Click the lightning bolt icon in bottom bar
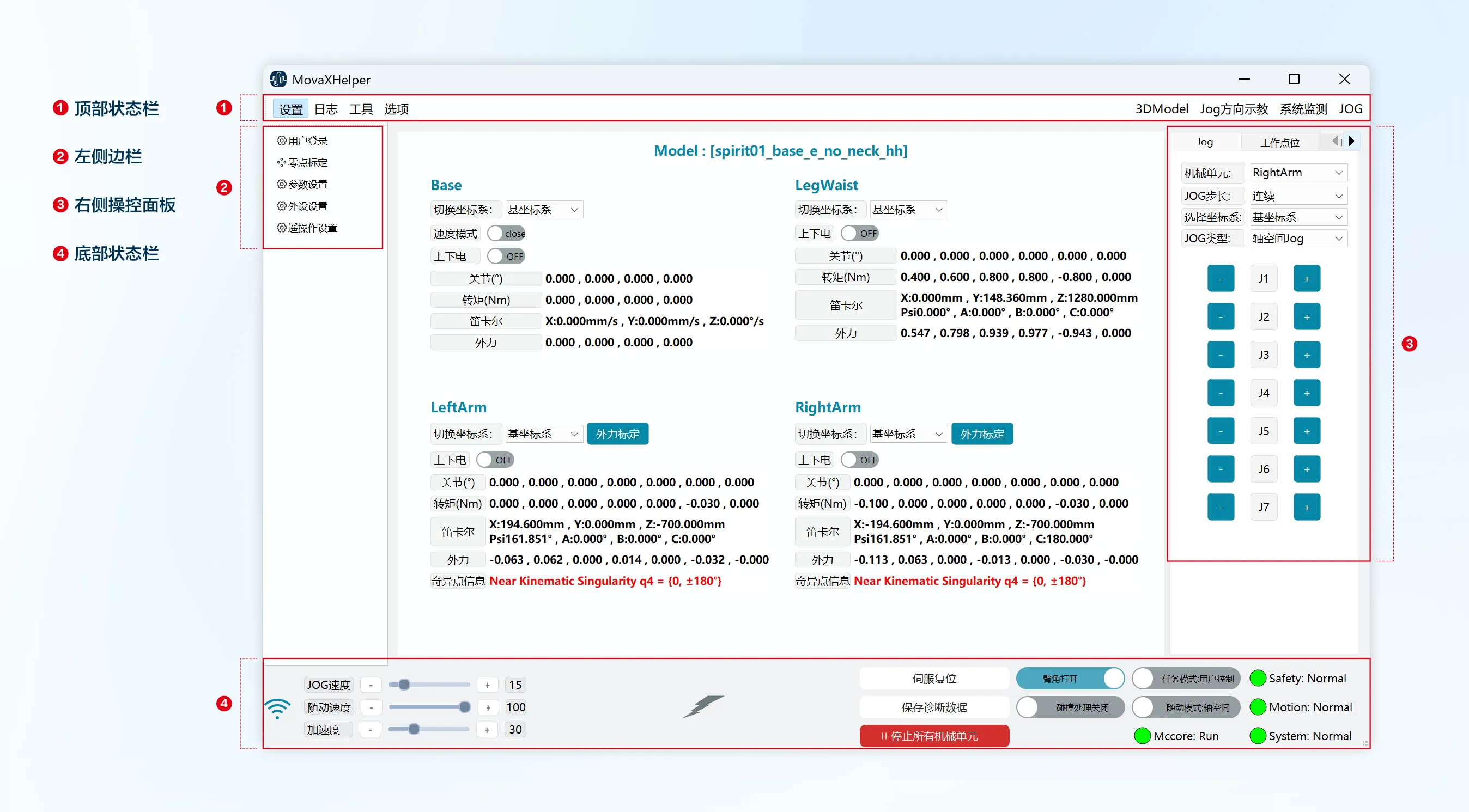 tap(703, 706)
